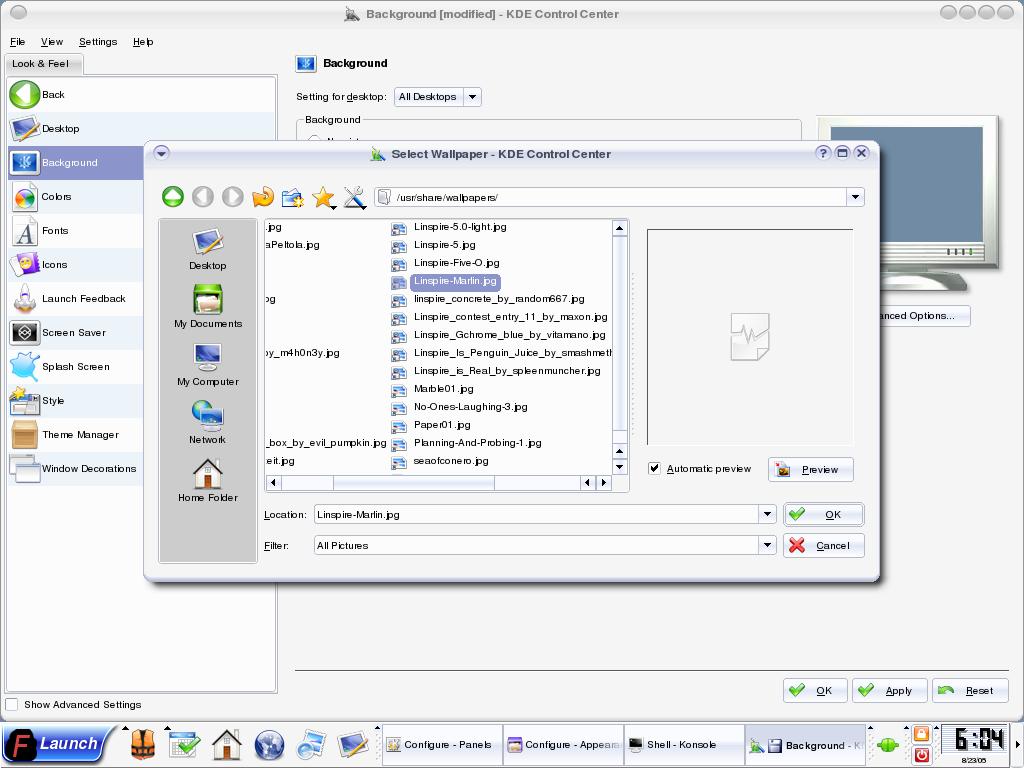Click Apply in Control Center window

click(x=889, y=690)
